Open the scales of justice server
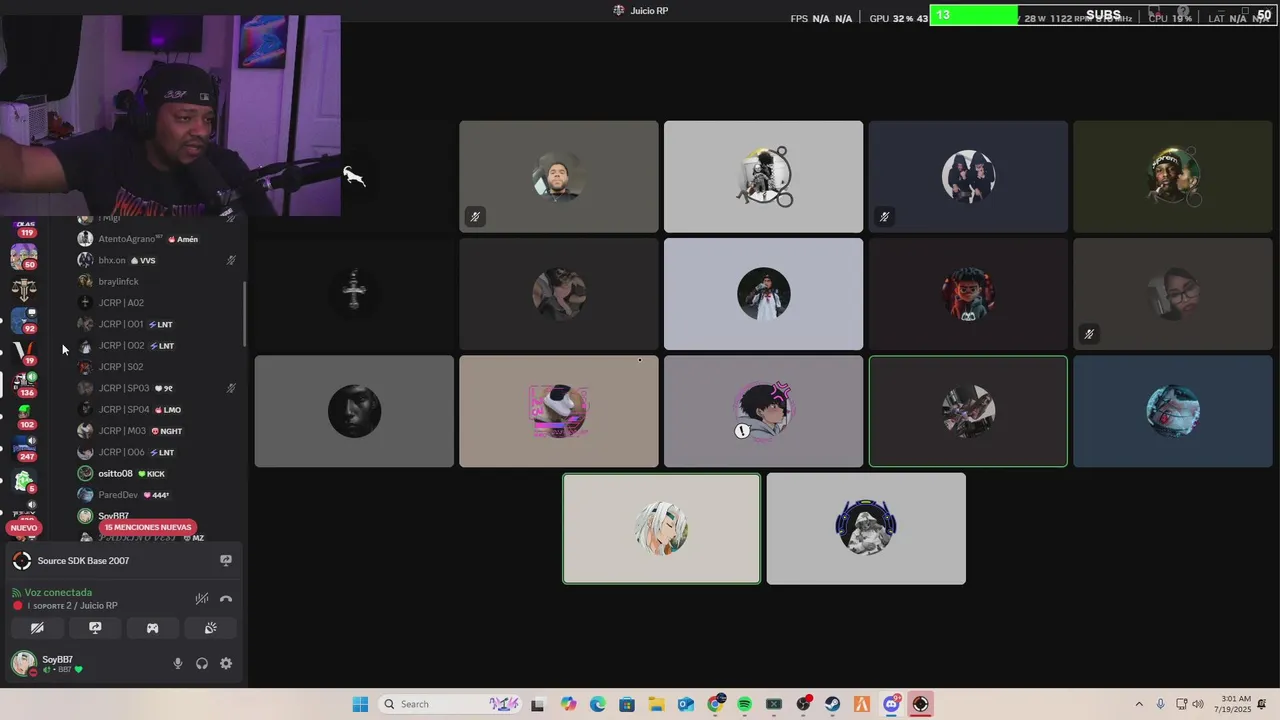The width and height of the screenshot is (1280, 720). [24, 290]
